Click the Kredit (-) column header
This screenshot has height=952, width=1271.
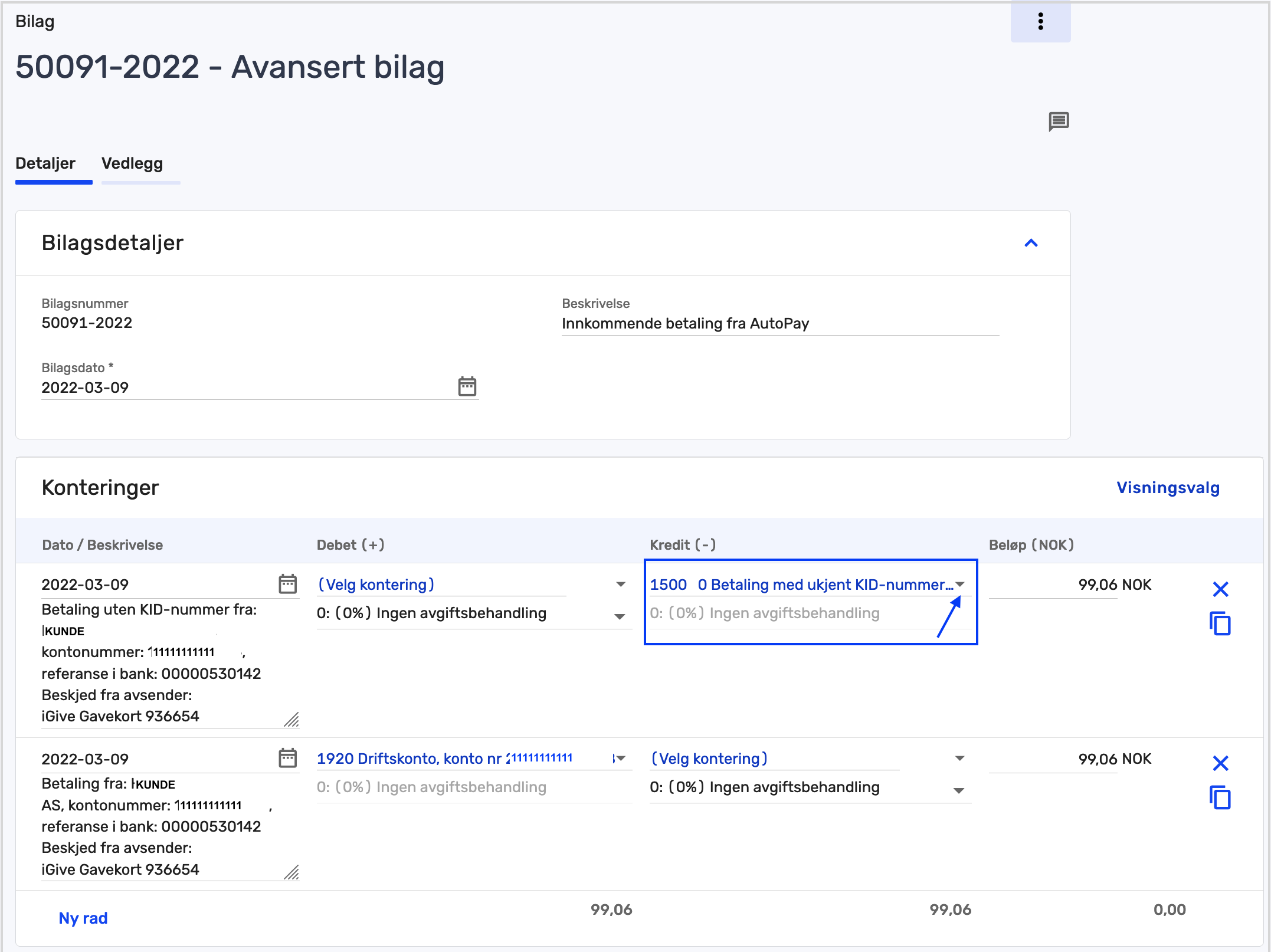pyautogui.click(x=683, y=544)
